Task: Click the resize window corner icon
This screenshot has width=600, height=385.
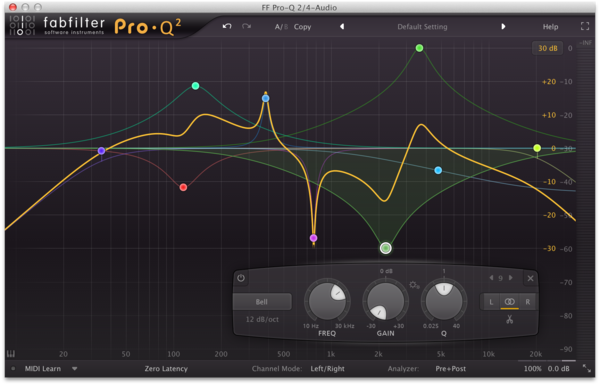Action: tap(586, 368)
